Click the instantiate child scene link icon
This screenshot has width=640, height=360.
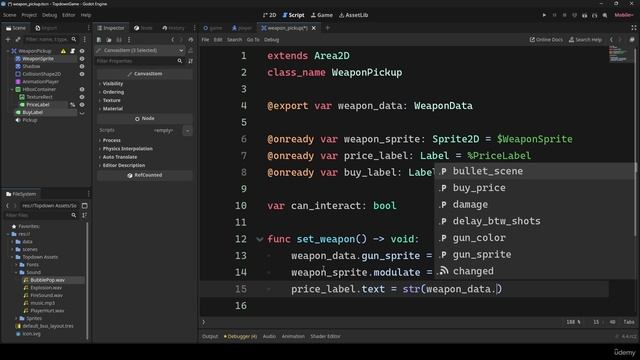[x=18, y=40]
